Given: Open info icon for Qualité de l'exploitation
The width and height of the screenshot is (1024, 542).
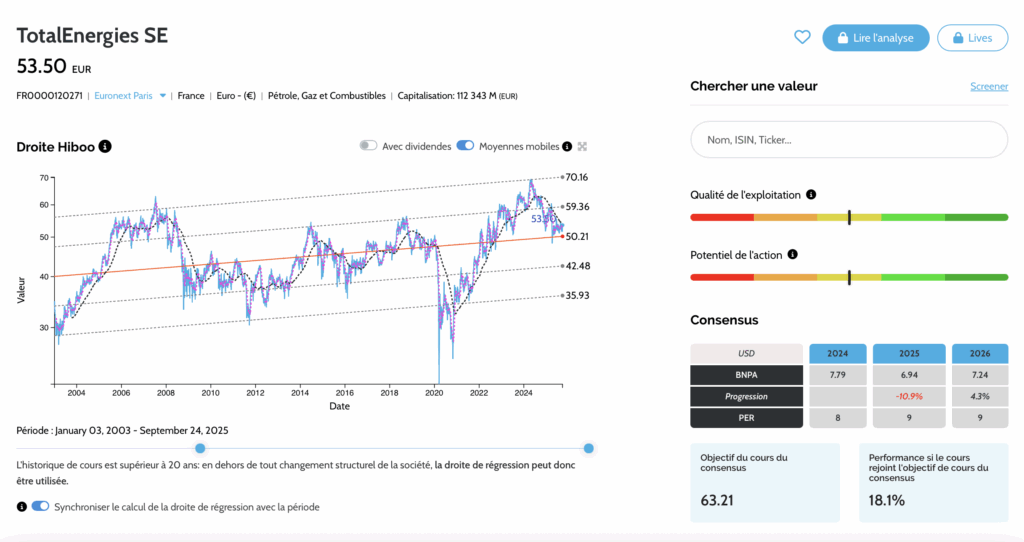Looking at the screenshot, I should coord(811,195).
